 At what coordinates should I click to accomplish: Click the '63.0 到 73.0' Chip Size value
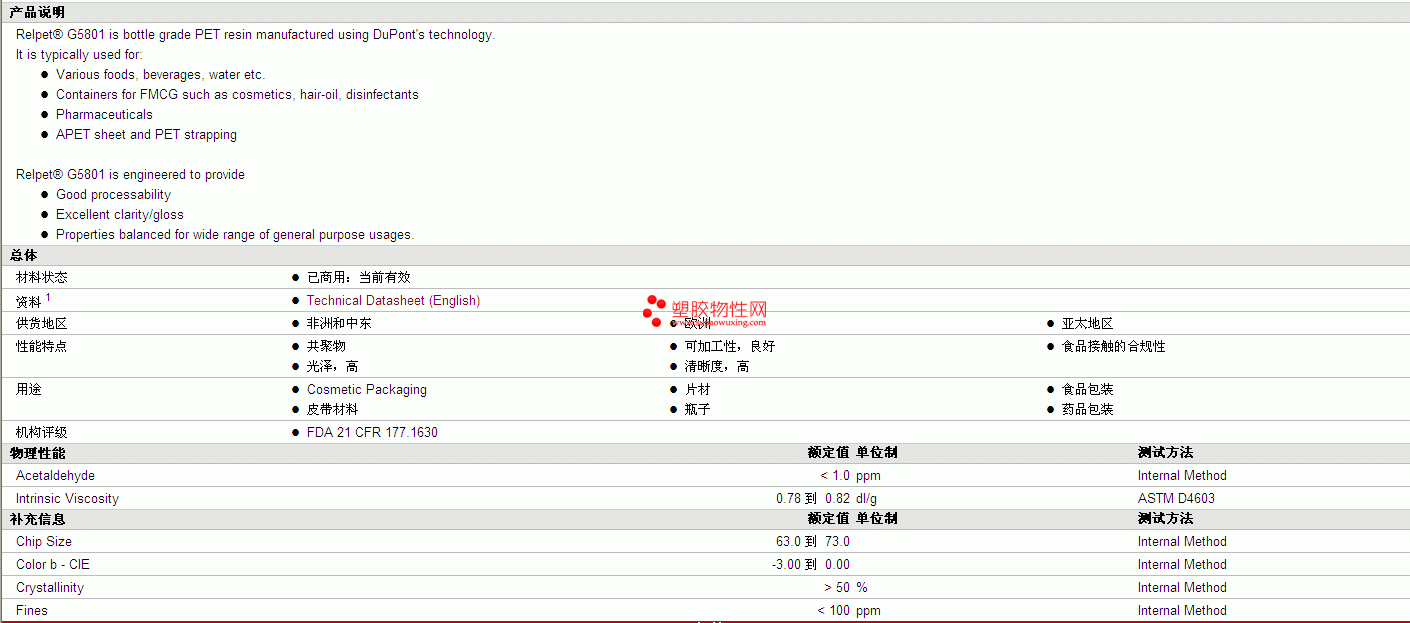tap(813, 542)
